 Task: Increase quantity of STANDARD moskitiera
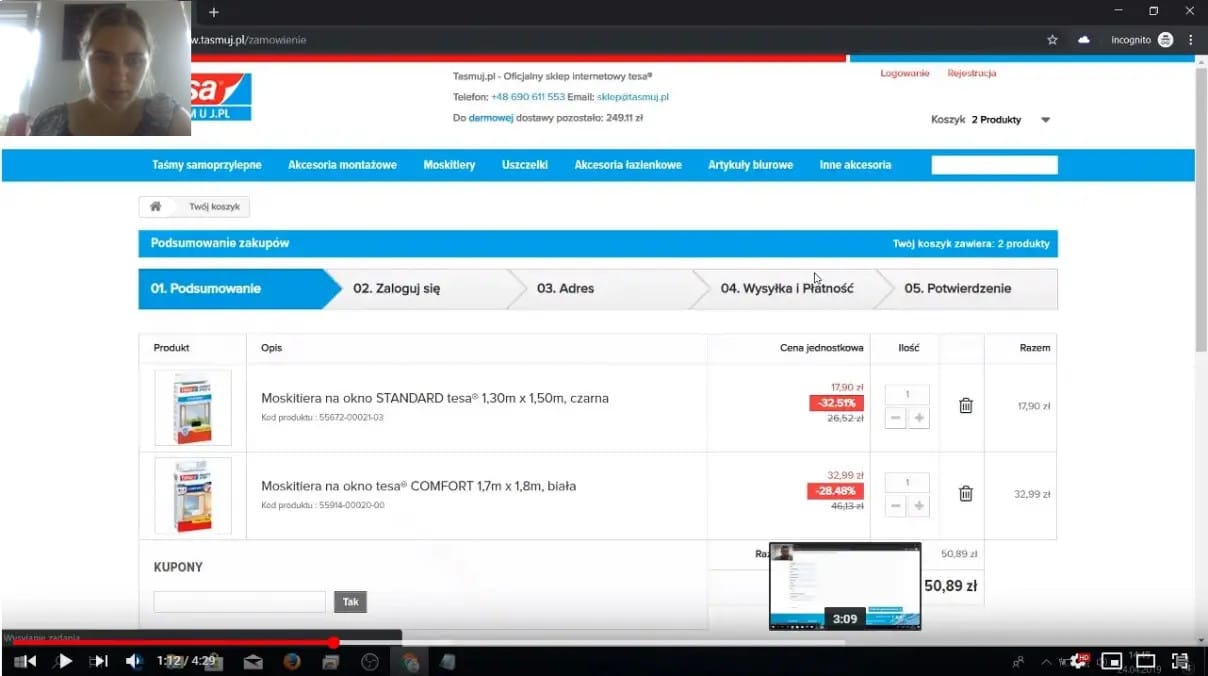[x=918, y=419]
